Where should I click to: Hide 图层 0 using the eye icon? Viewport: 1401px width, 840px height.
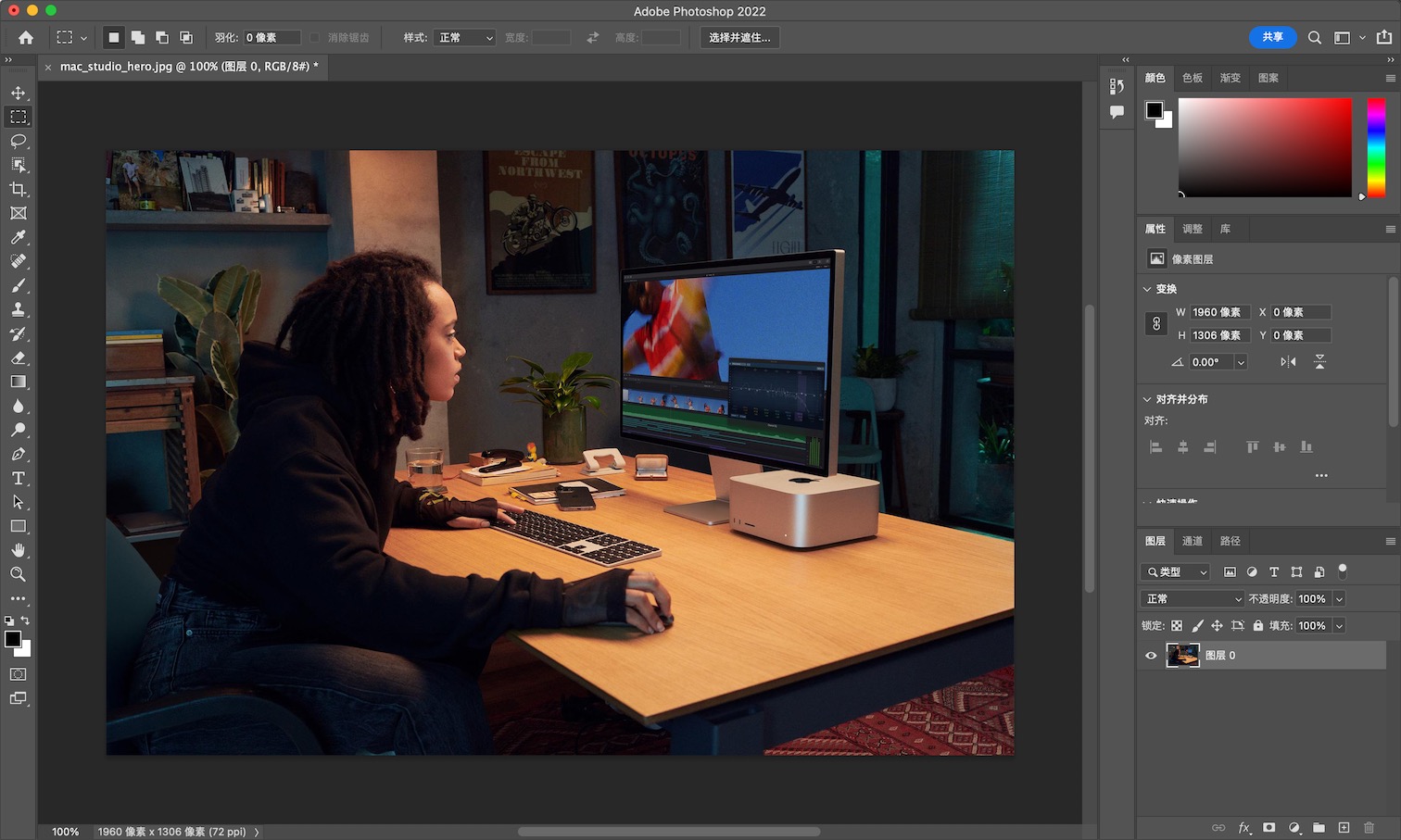1151,656
